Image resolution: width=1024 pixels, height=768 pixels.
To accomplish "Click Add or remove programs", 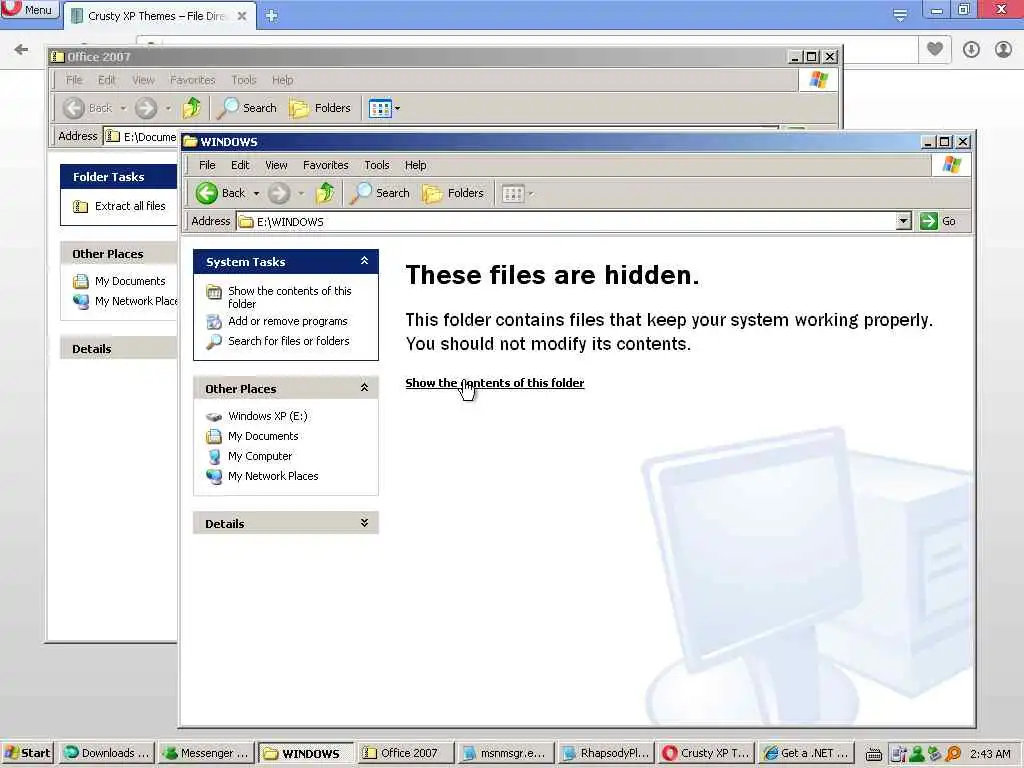I will point(287,321).
